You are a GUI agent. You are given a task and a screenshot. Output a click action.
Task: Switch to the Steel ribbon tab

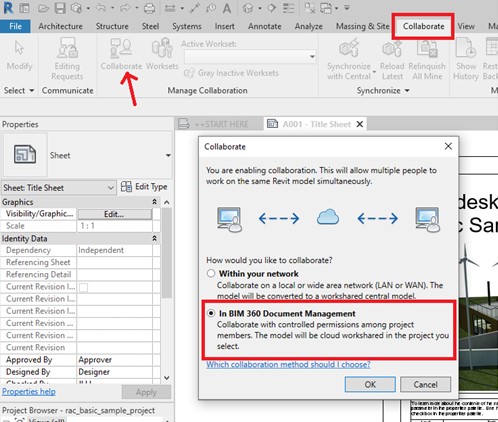click(150, 26)
